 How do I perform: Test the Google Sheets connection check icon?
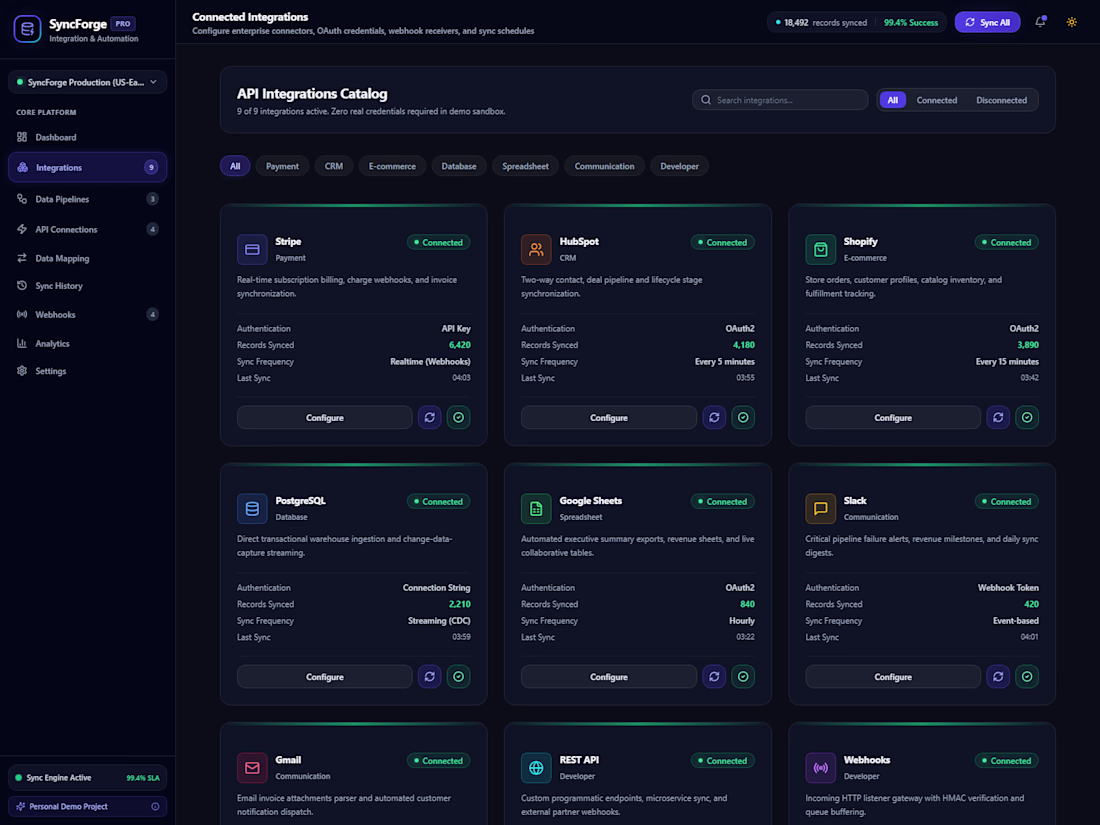coord(743,677)
